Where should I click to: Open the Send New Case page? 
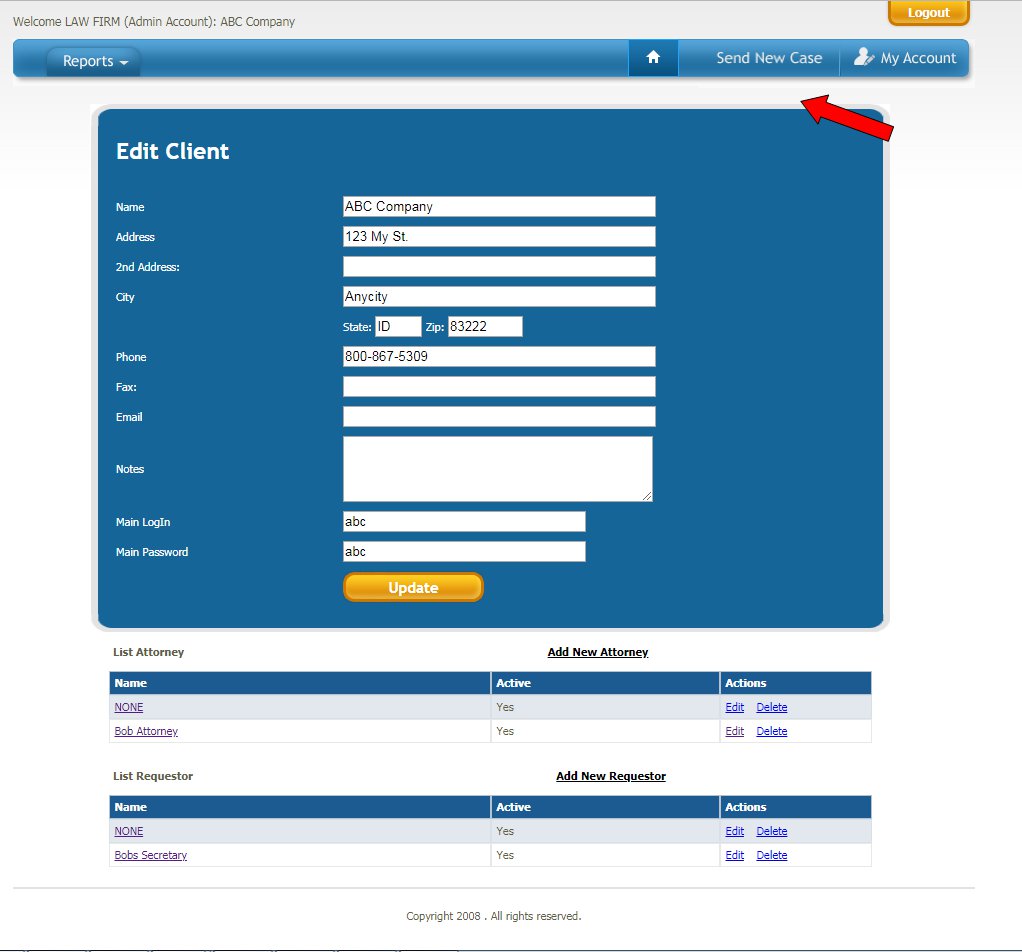pyautogui.click(x=769, y=58)
